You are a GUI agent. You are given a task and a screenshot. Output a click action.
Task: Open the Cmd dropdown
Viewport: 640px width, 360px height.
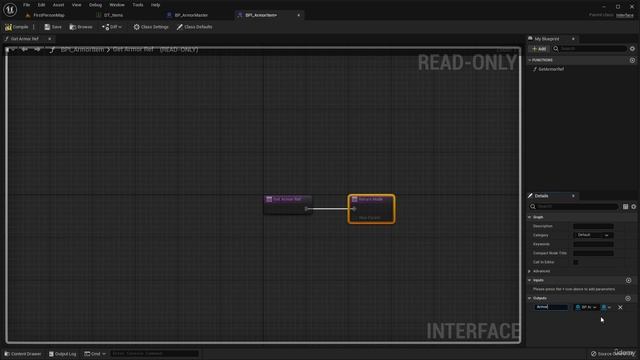click(95, 354)
